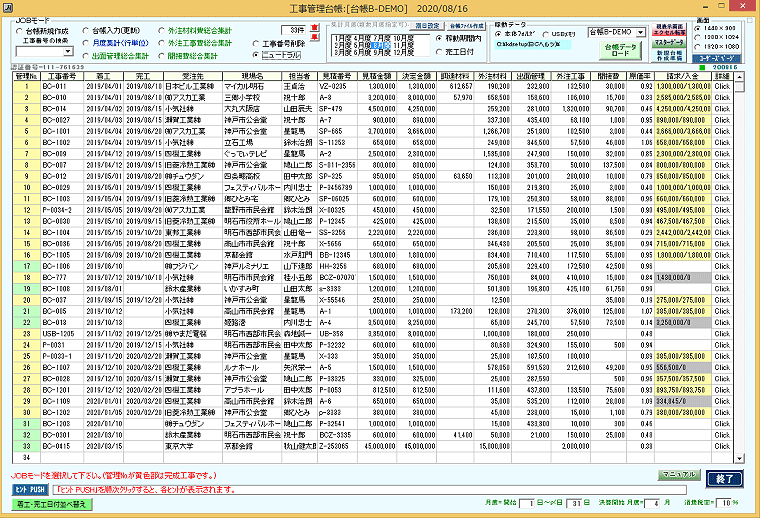The width and height of the screenshot is (760, 518).
Task: Select 台帳新規作成 radio option
Action: 17,31
